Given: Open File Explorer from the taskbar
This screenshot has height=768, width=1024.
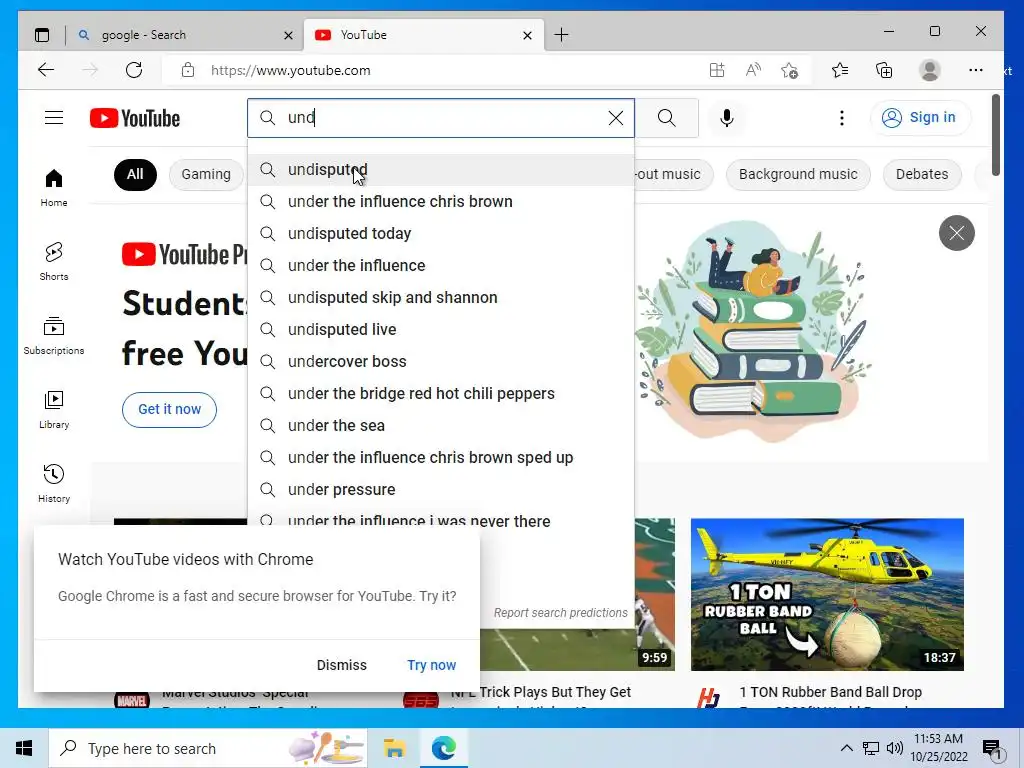Looking at the screenshot, I should (x=394, y=748).
